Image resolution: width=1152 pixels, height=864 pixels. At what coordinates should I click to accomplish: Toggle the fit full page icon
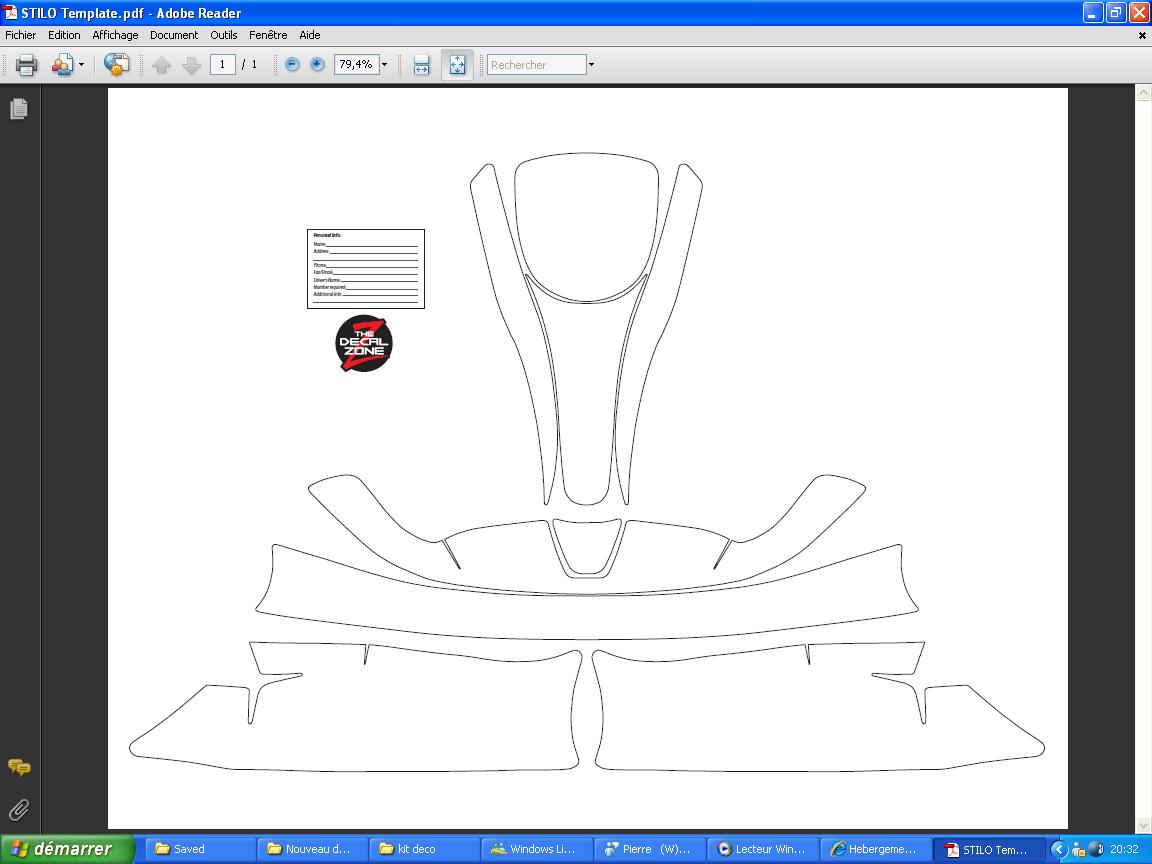(457, 65)
